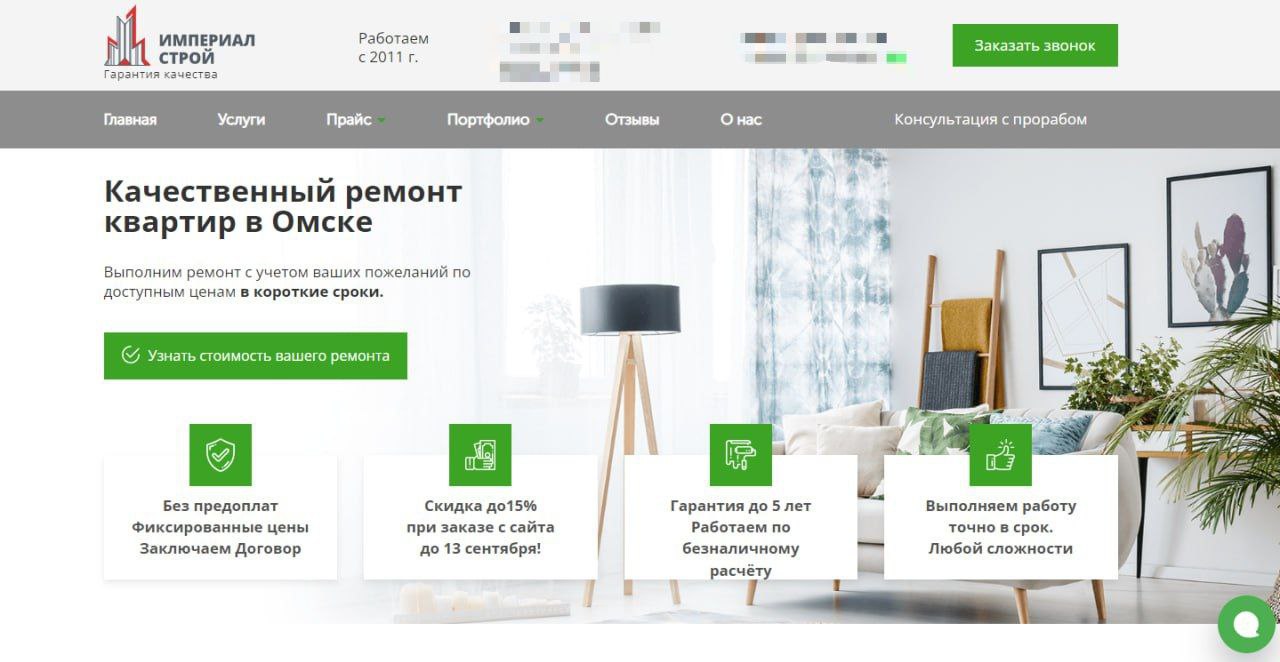This screenshot has width=1280, height=662.
Task: Click the checkmark circle in the cost button
Action: pos(130,355)
